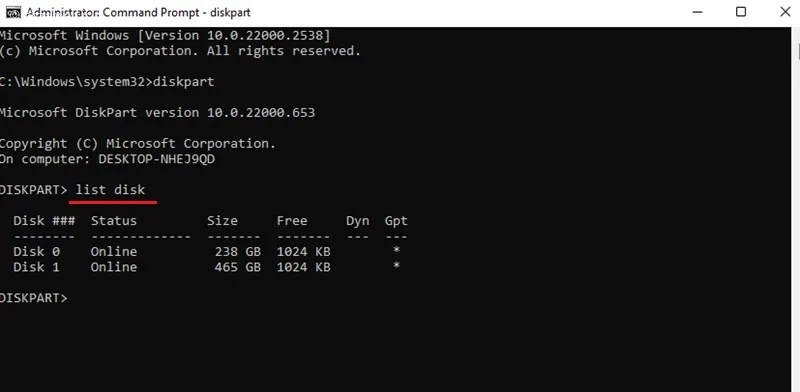Click the window title text 'Administrator: Command Prompt - diskpart'
Image resolution: width=800 pixels, height=392 pixels.
click(x=138, y=12)
